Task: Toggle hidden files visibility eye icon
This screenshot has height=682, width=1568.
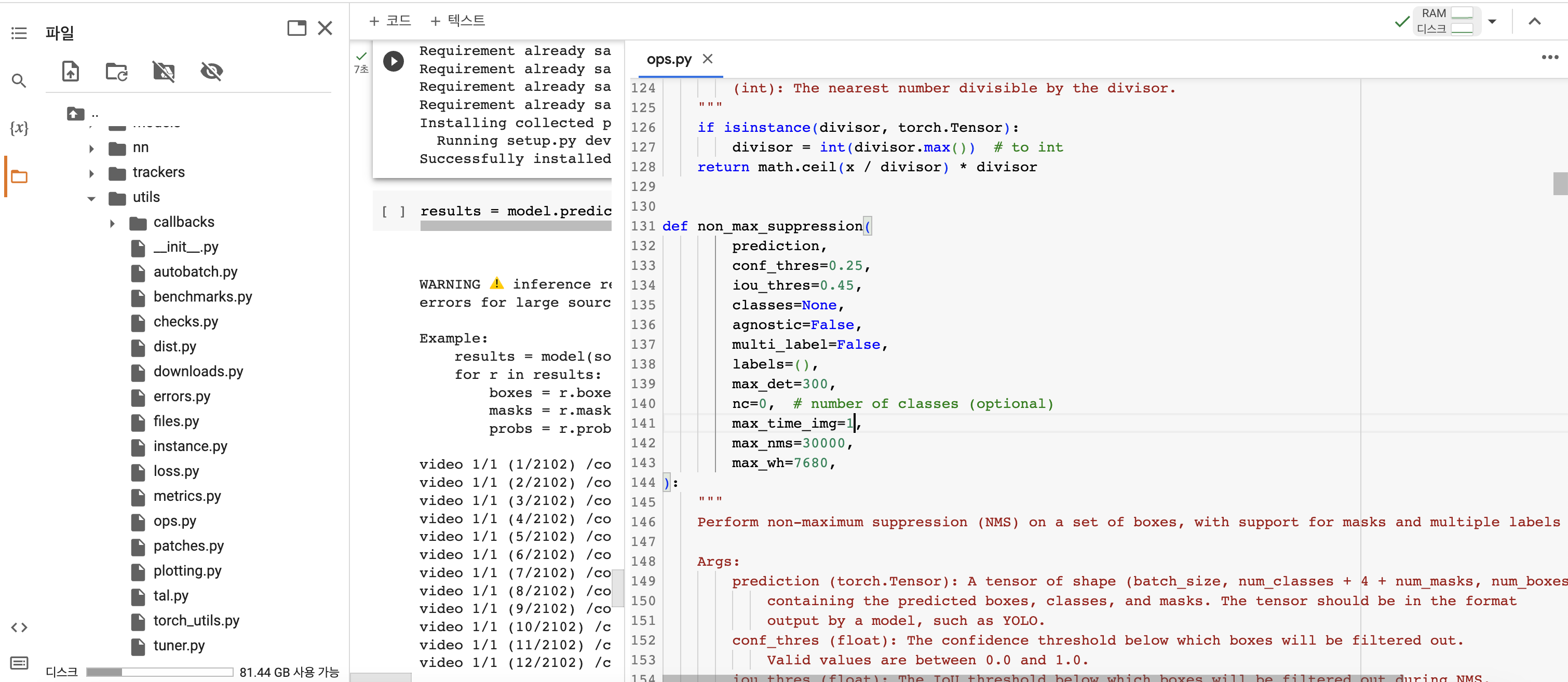Action: click(211, 72)
